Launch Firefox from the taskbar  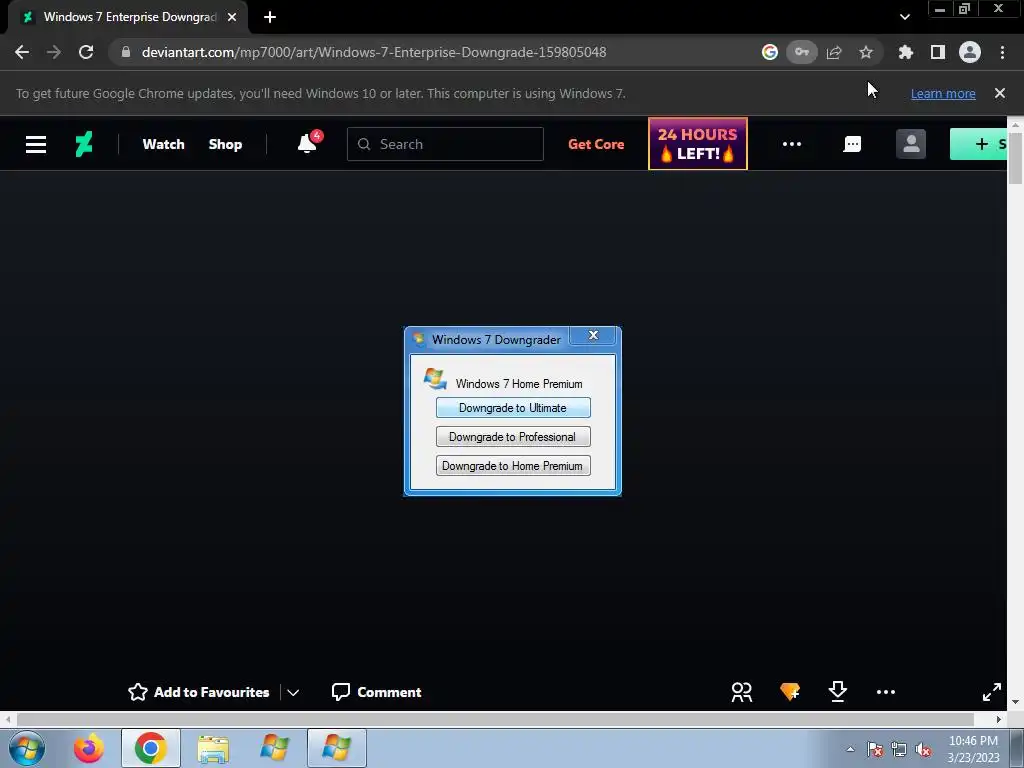(88, 748)
